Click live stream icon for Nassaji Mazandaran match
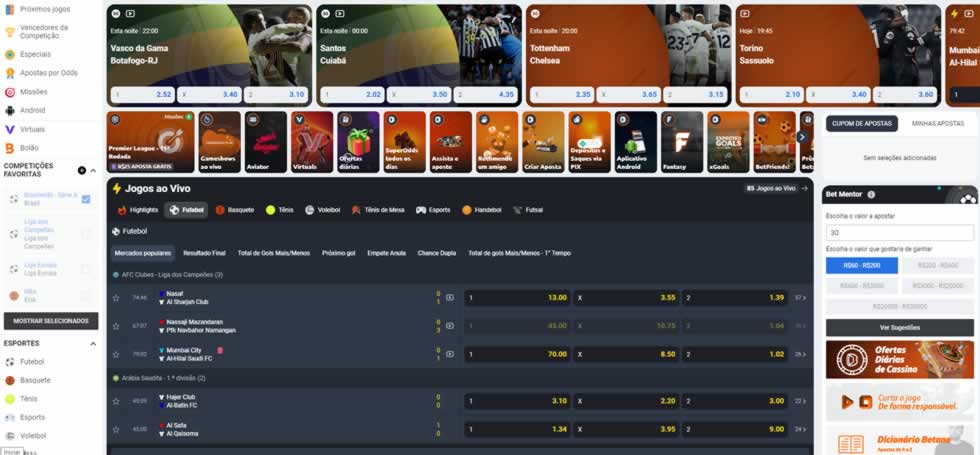The width and height of the screenshot is (980, 455). (x=449, y=326)
